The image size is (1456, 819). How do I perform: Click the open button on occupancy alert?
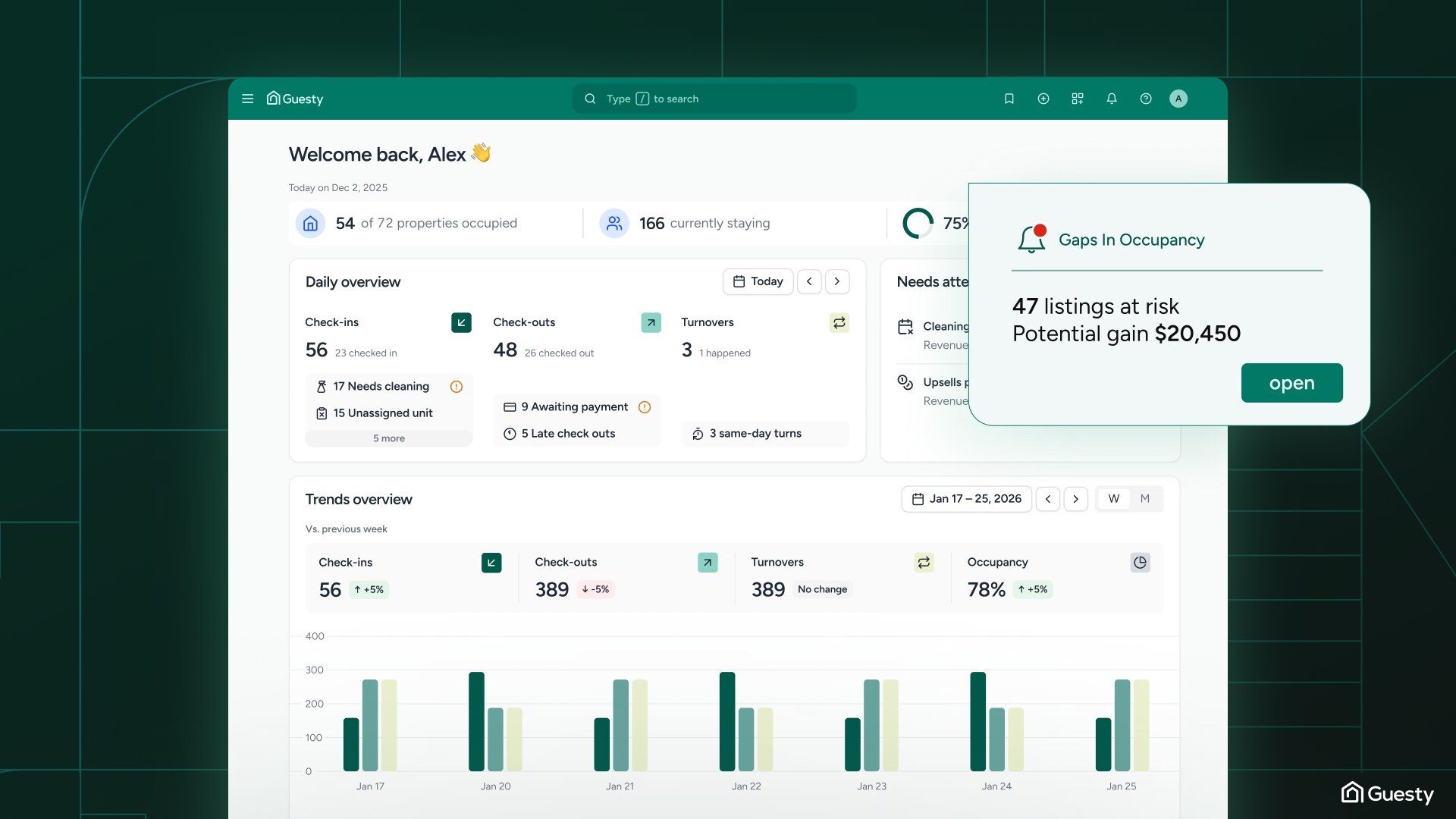pos(1291,383)
